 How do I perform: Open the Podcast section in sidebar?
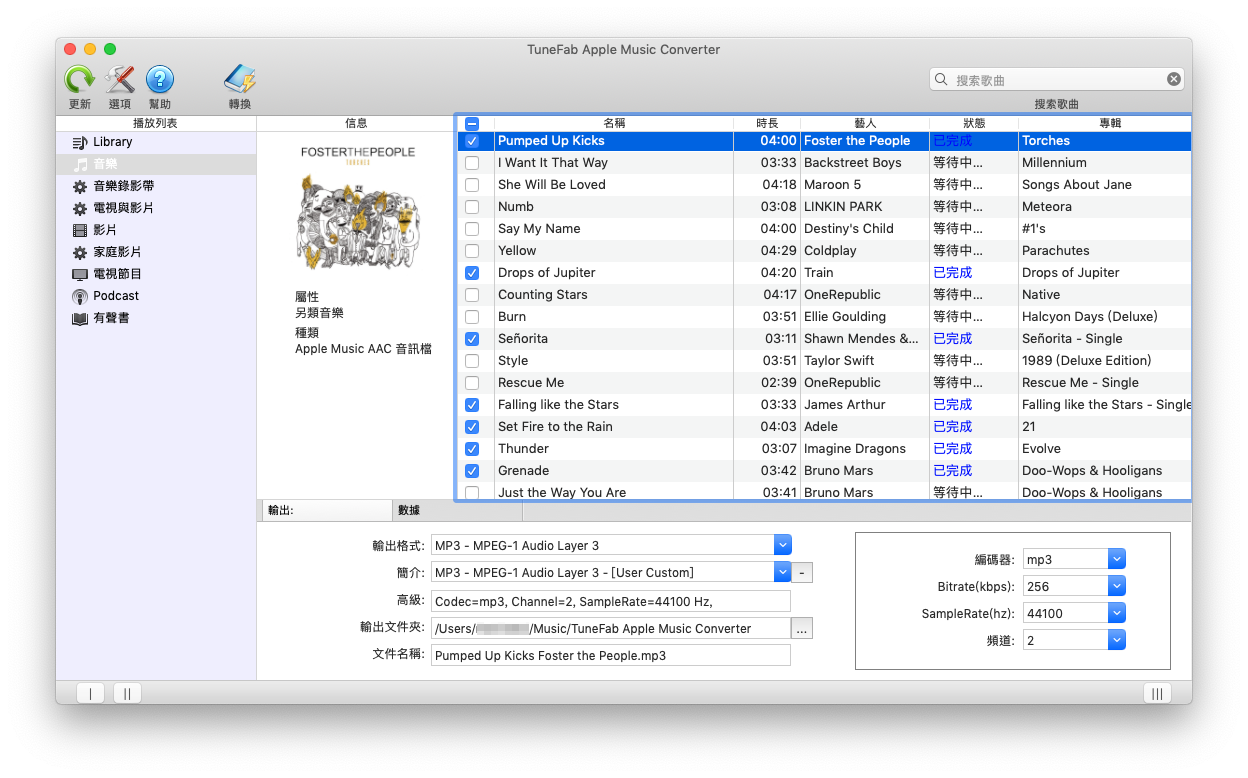113,296
